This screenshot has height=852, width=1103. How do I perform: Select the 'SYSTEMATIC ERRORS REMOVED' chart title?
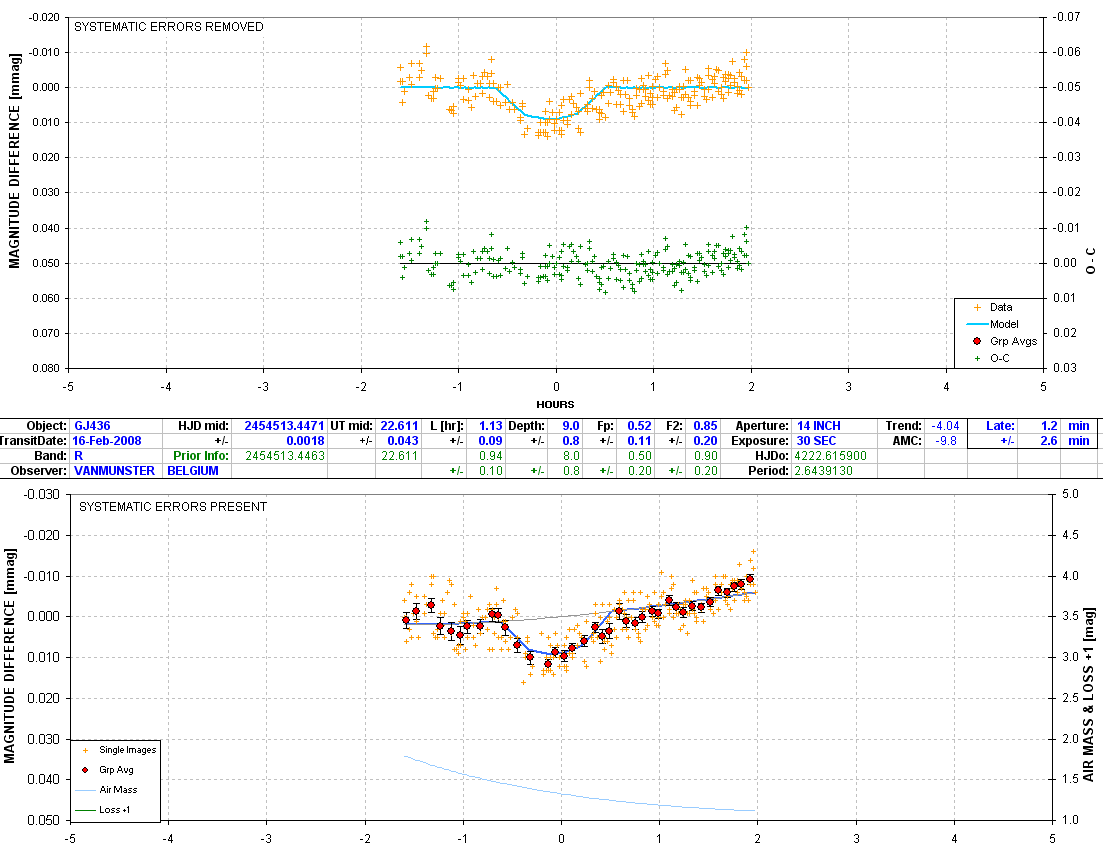pos(169,27)
